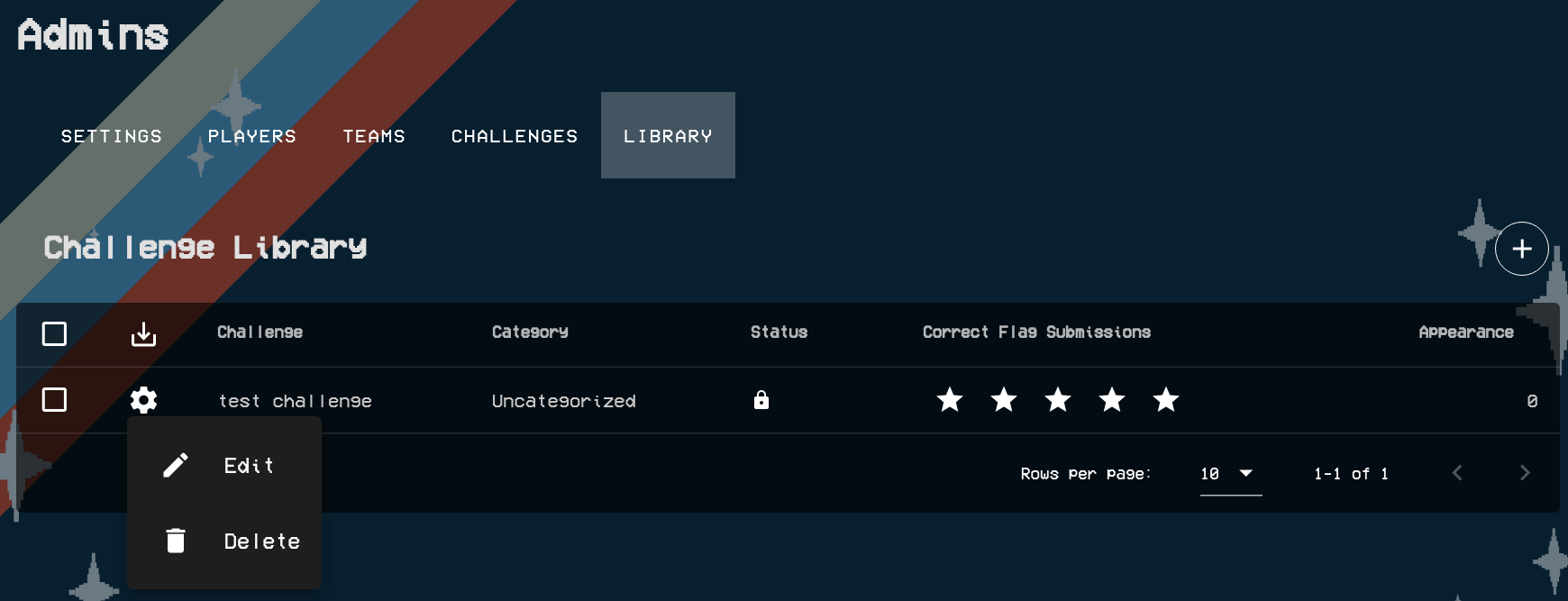
Task: Click the 'Admins' page title
Action: pos(93,35)
